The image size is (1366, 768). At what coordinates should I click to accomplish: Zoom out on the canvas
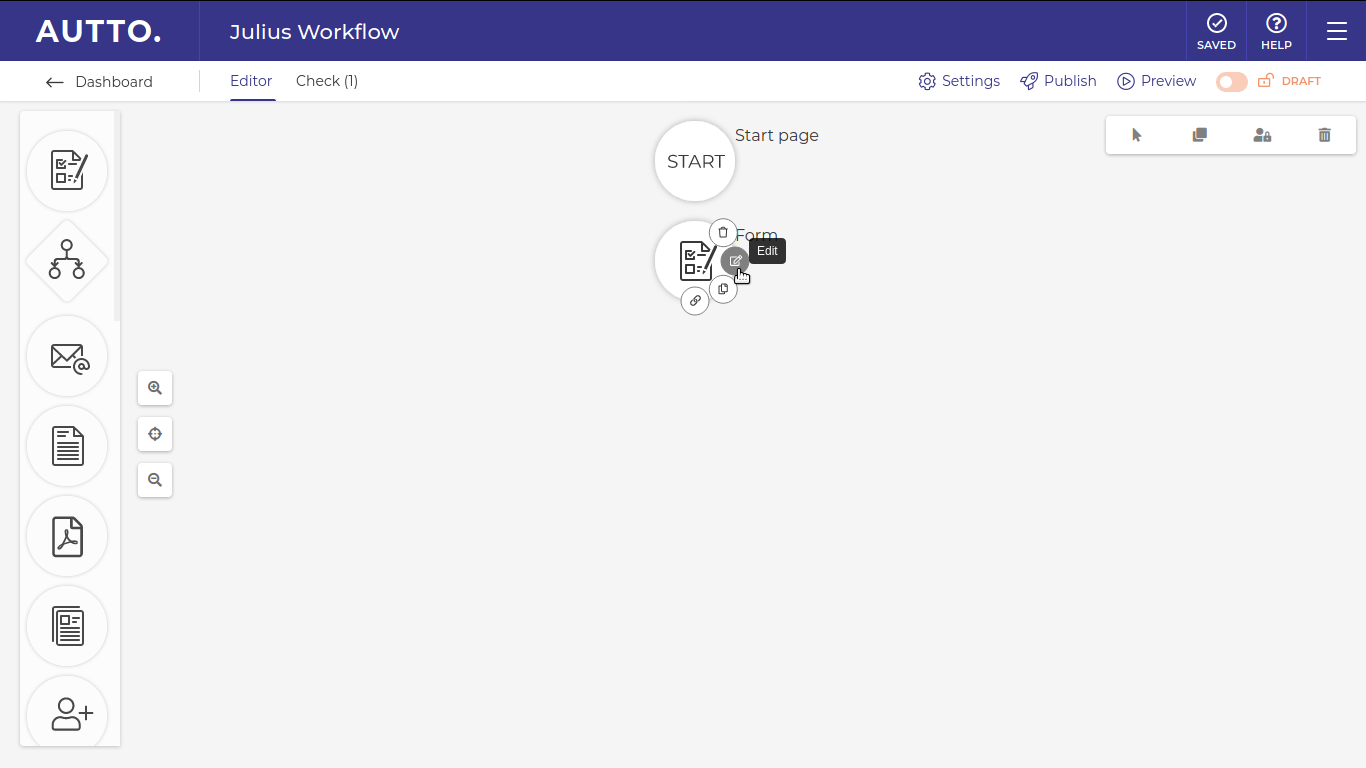pos(155,480)
